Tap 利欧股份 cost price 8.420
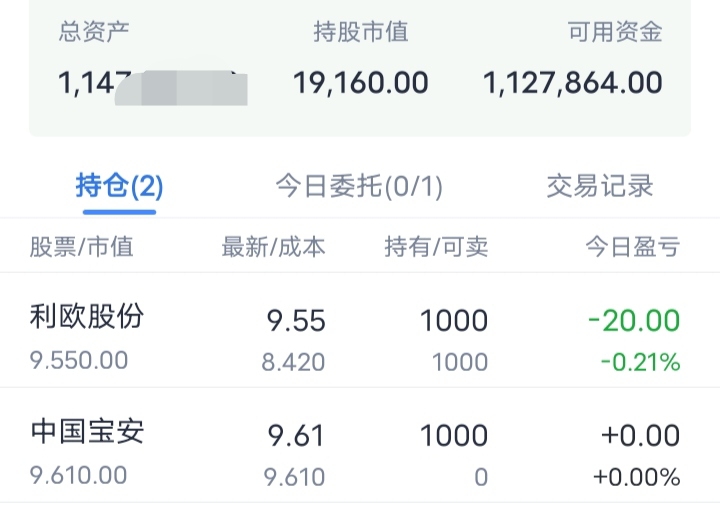 click(293, 362)
